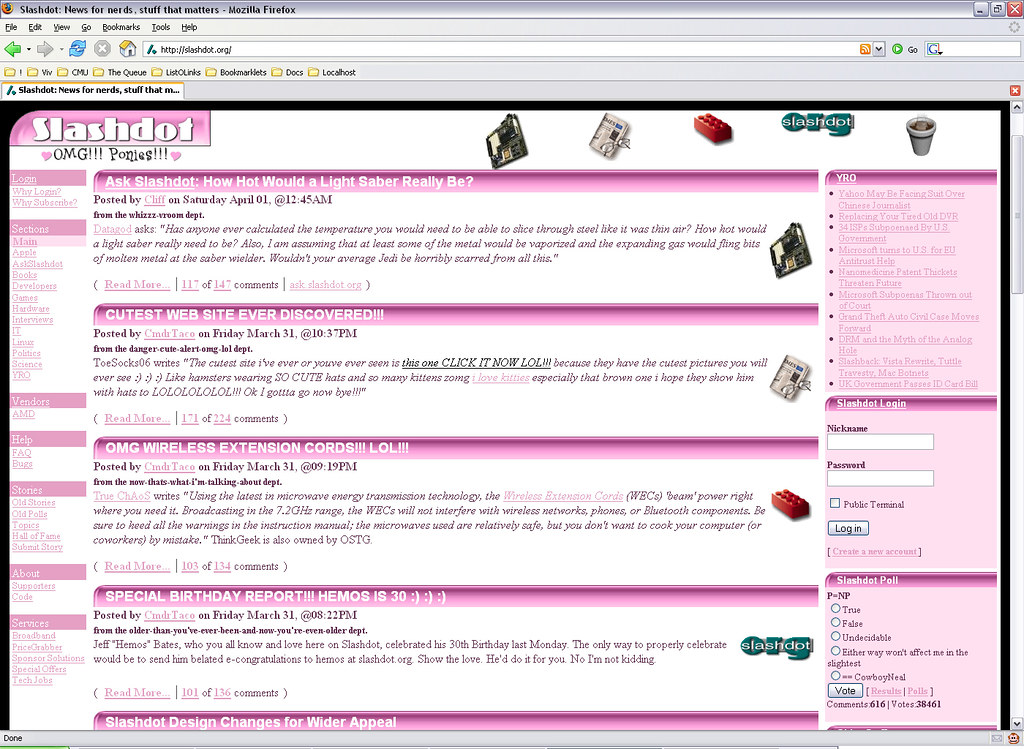Click Lego icon beside WIRELESS EXTENSION CORDS story
This screenshot has height=749, width=1024.
click(790, 504)
